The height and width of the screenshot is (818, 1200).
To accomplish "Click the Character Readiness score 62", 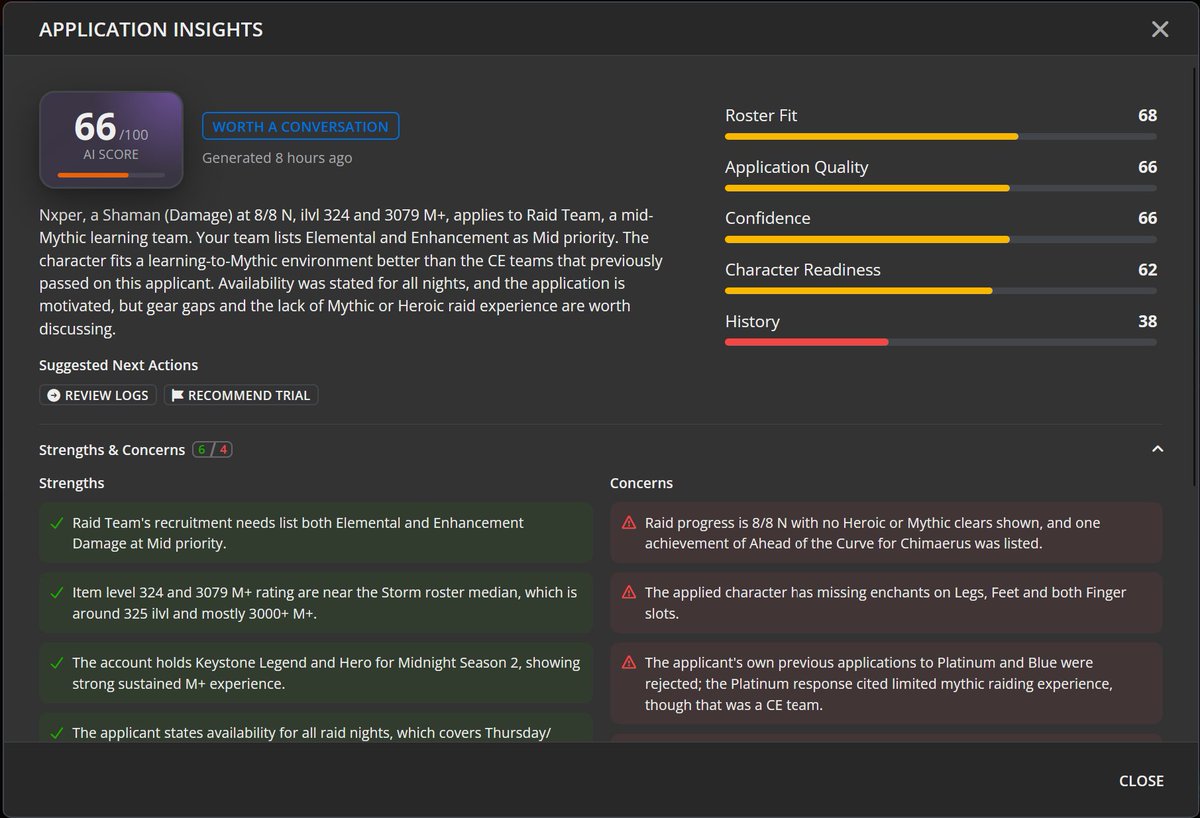I will tap(1147, 269).
